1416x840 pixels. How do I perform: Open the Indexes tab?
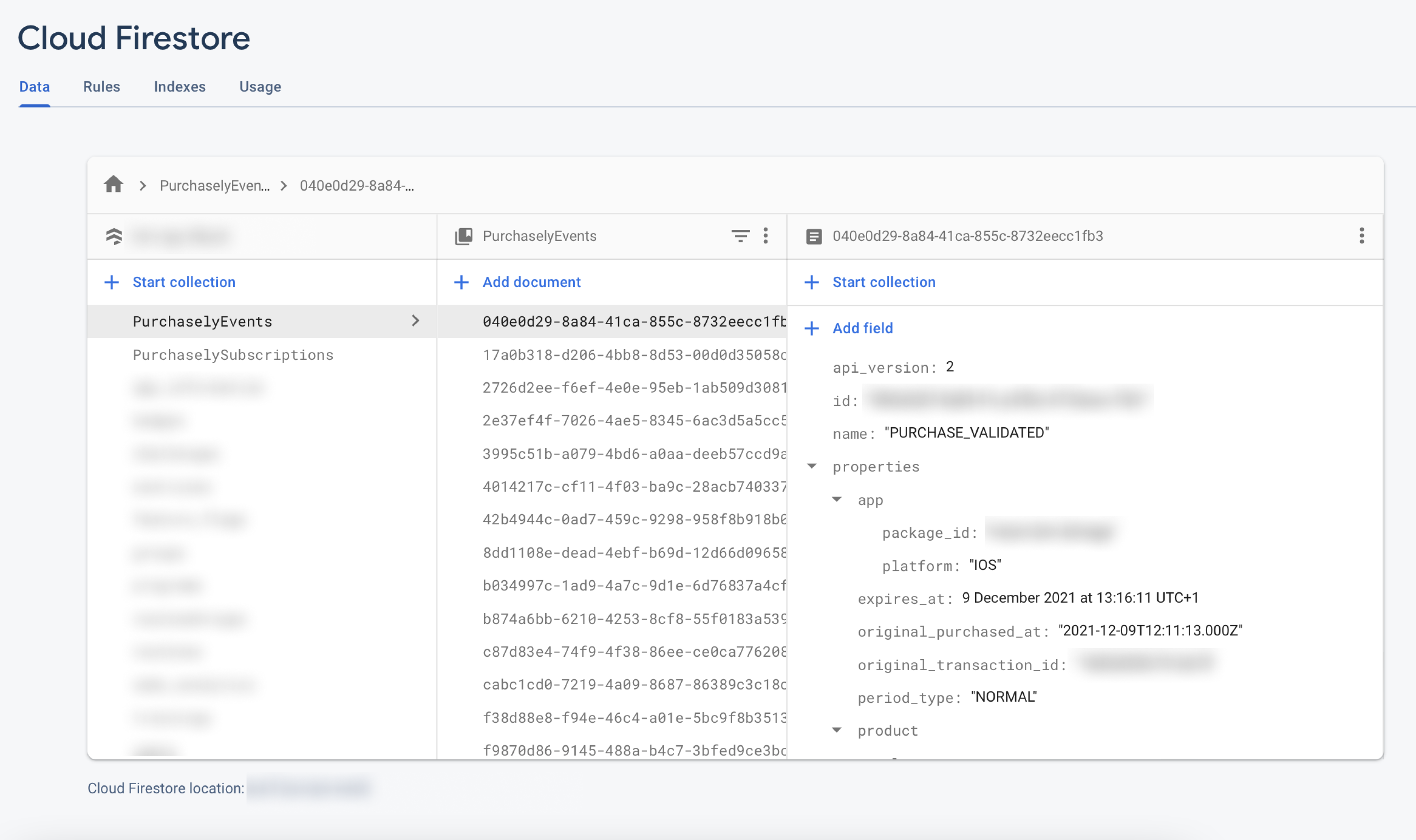(x=179, y=87)
